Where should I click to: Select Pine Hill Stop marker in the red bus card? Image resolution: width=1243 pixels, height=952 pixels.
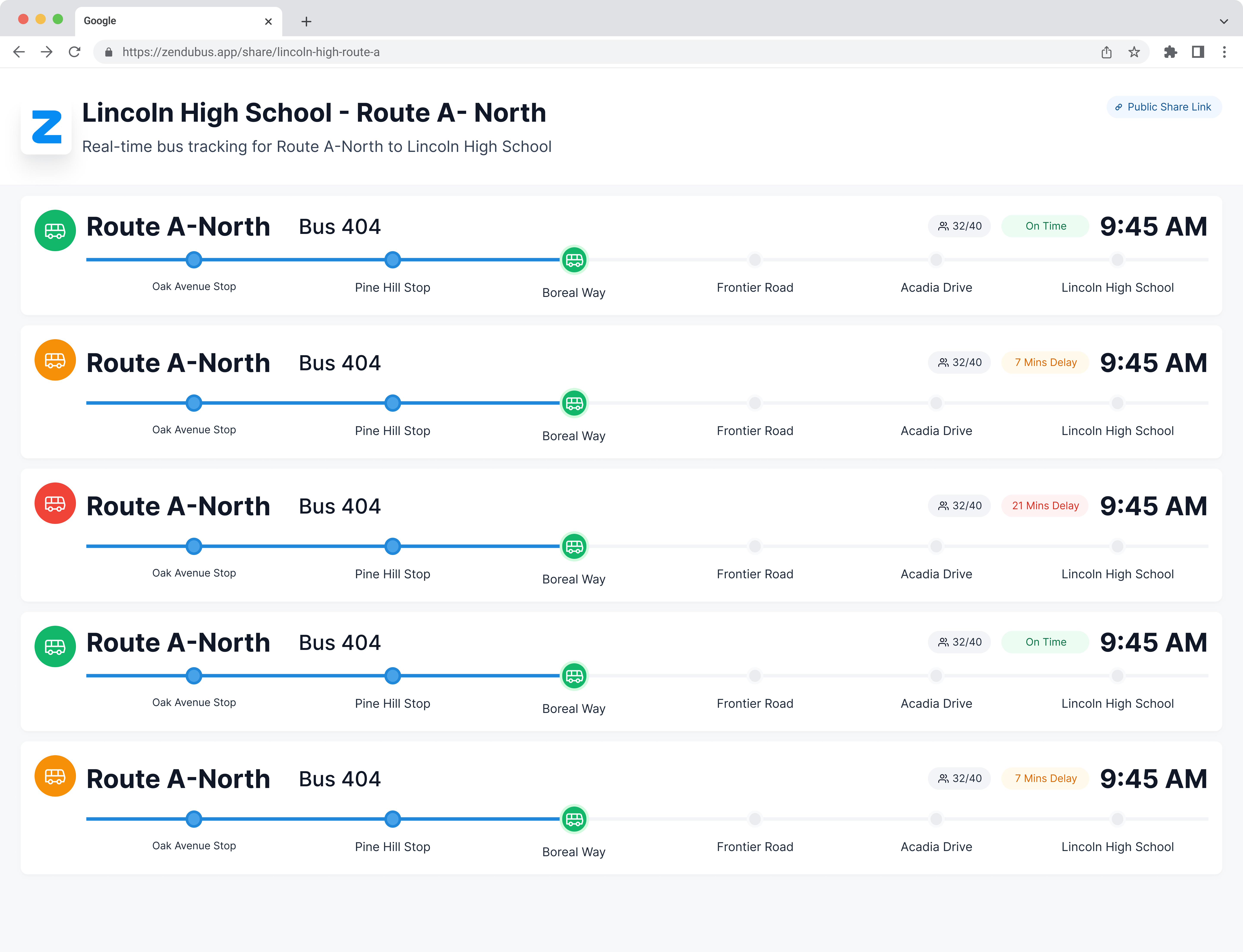coord(392,546)
